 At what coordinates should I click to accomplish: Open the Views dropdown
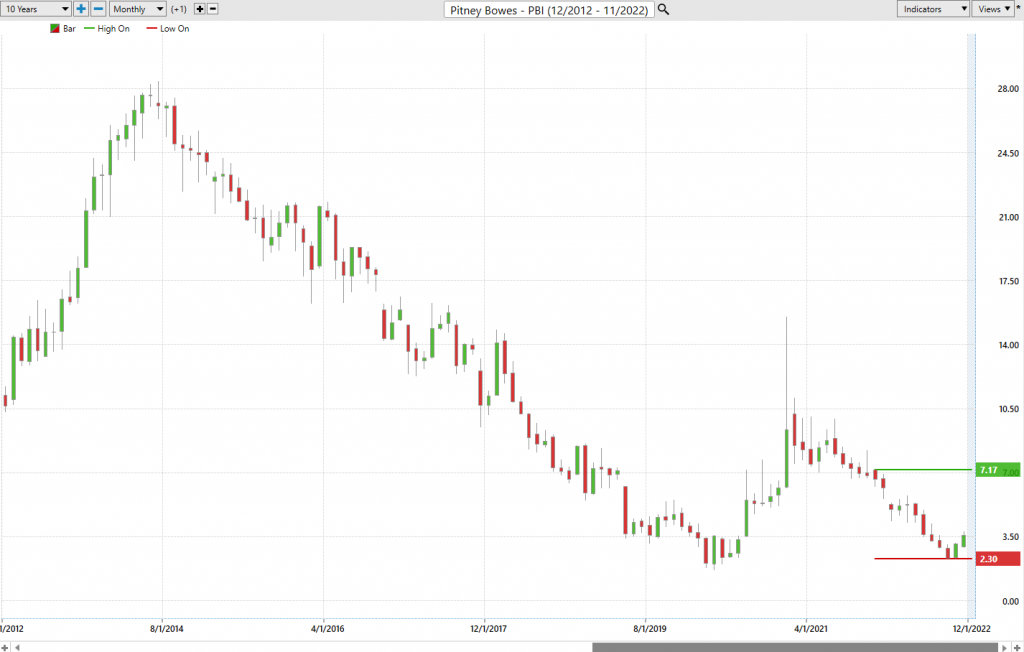tap(994, 9)
